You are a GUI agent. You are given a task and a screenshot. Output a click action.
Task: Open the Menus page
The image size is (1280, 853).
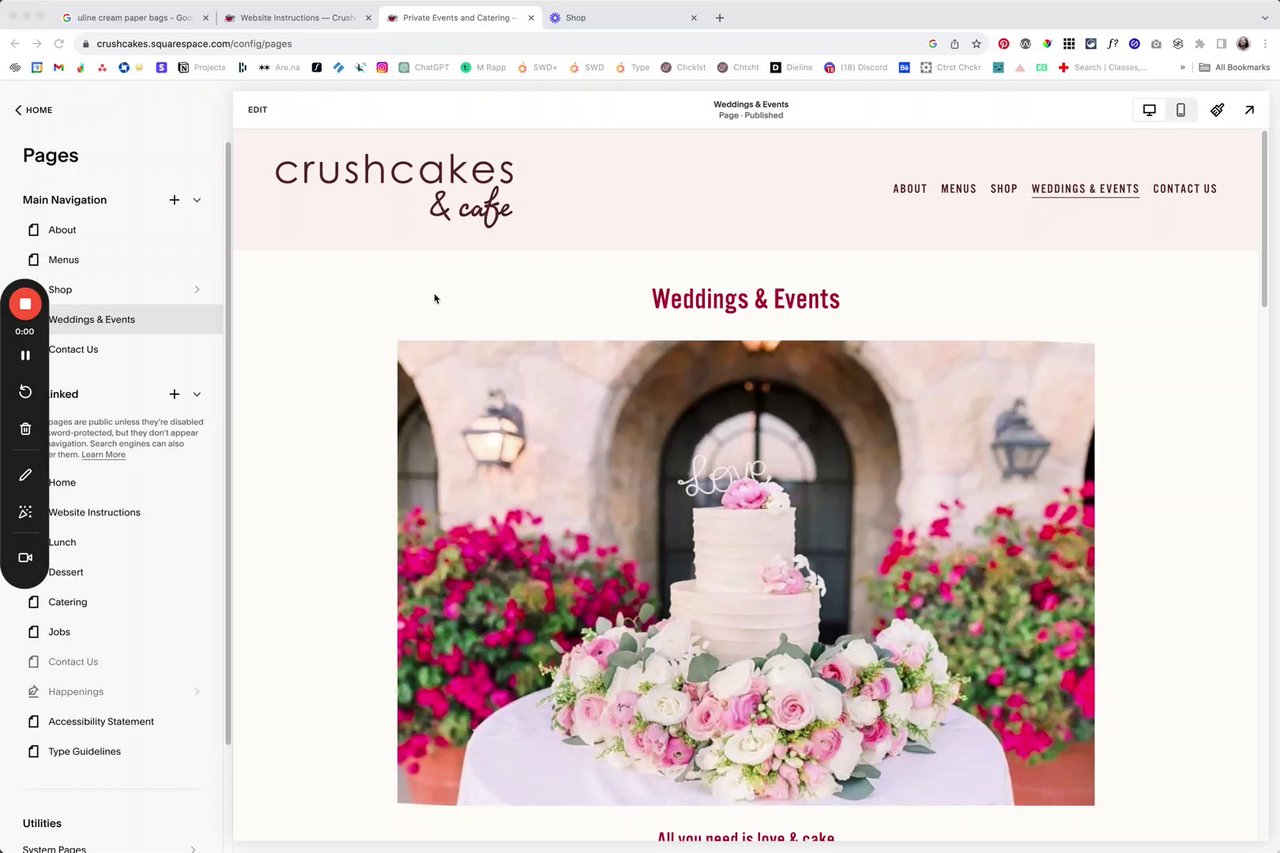pyautogui.click(x=63, y=260)
